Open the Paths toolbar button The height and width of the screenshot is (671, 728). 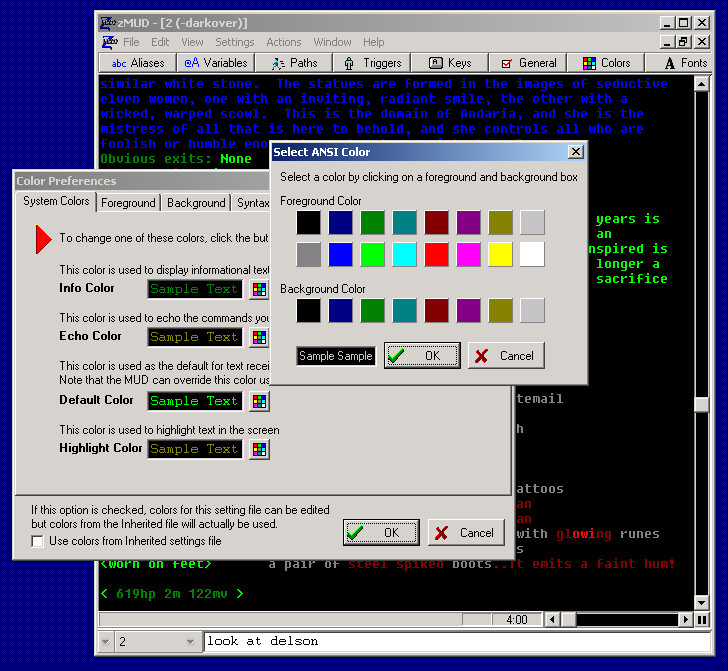coord(294,63)
